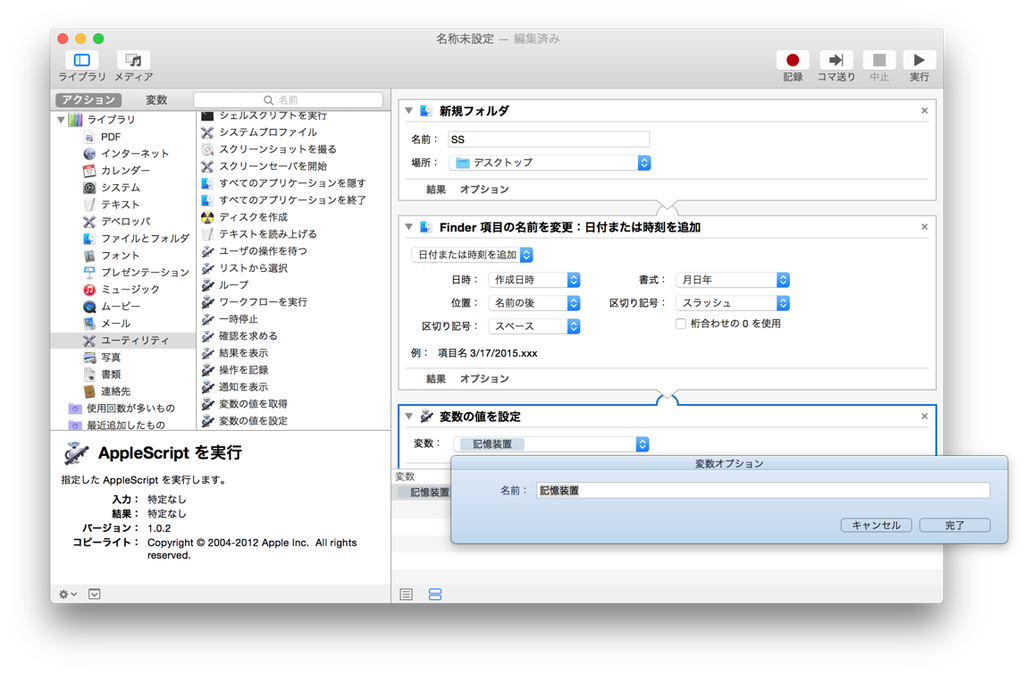Open the 変数 記憶装置 dropdown
Viewport: 1024px width, 675px height.
point(551,444)
